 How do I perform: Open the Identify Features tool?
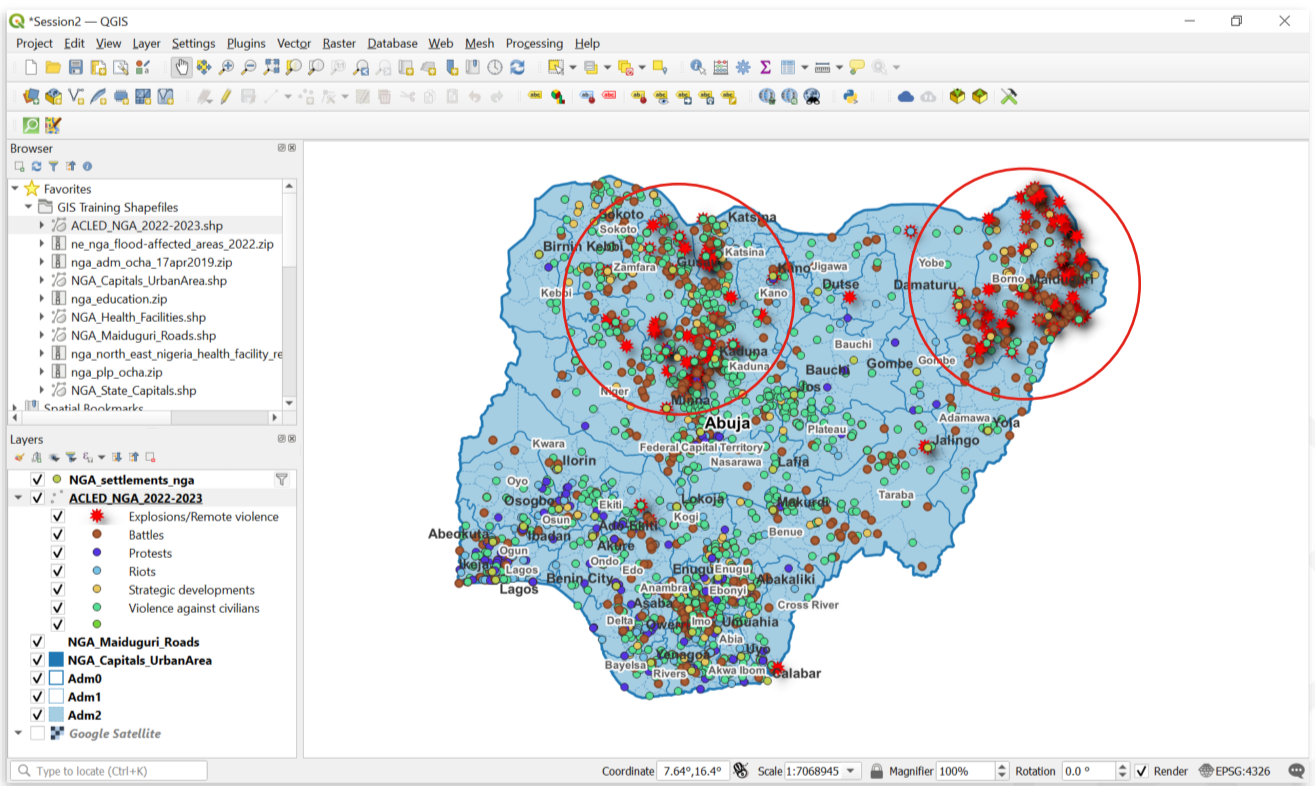tap(698, 67)
